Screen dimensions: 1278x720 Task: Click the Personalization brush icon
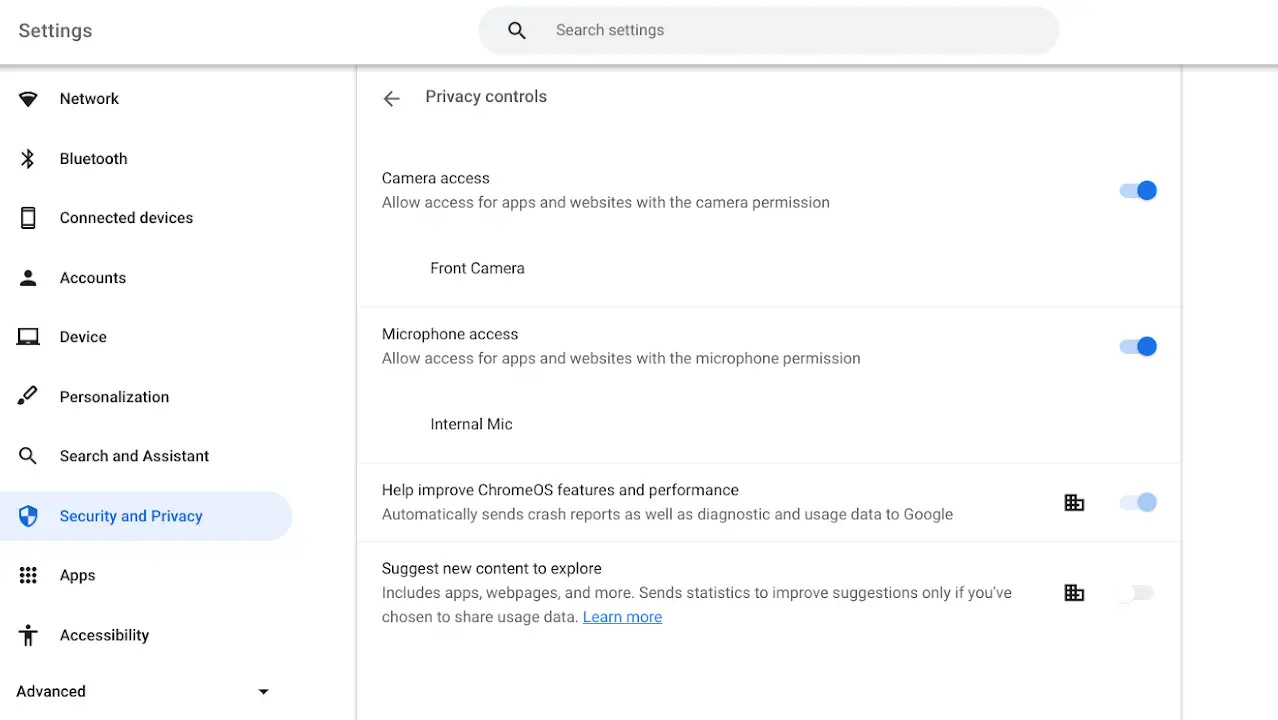(28, 396)
